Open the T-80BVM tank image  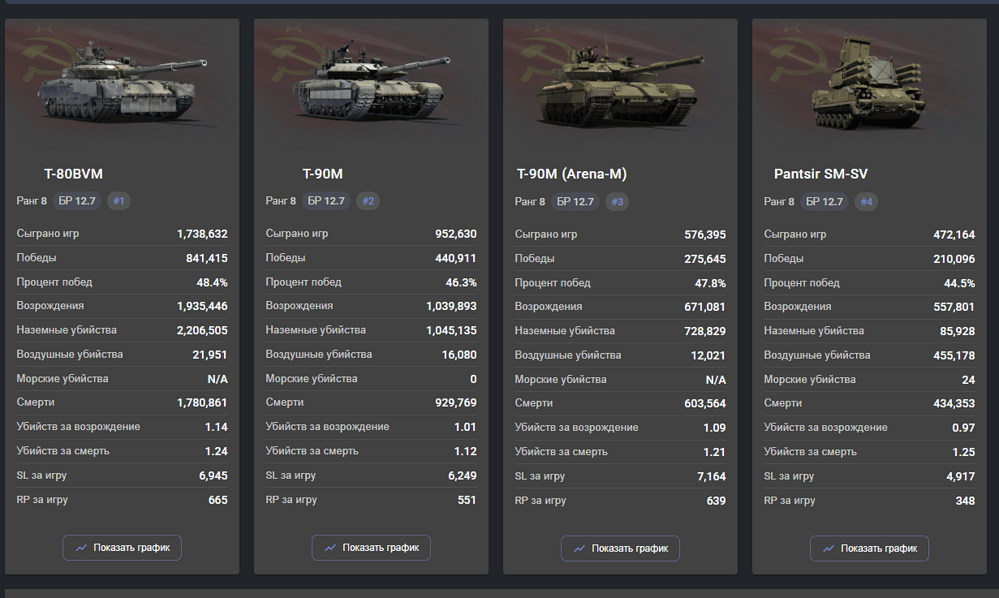122,81
